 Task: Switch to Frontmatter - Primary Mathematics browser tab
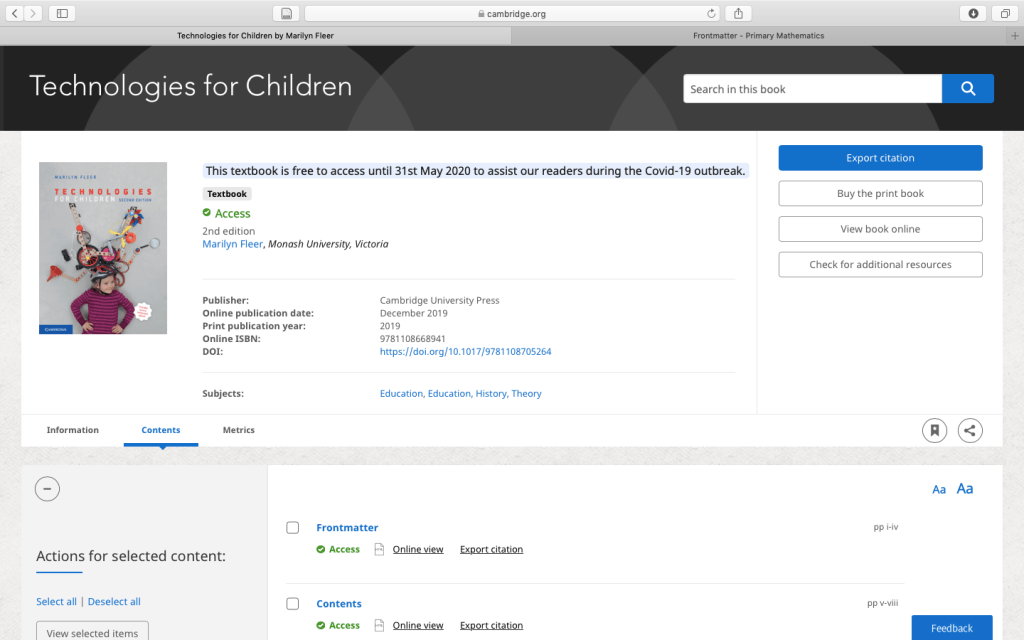pyautogui.click(x=758, y=36)
